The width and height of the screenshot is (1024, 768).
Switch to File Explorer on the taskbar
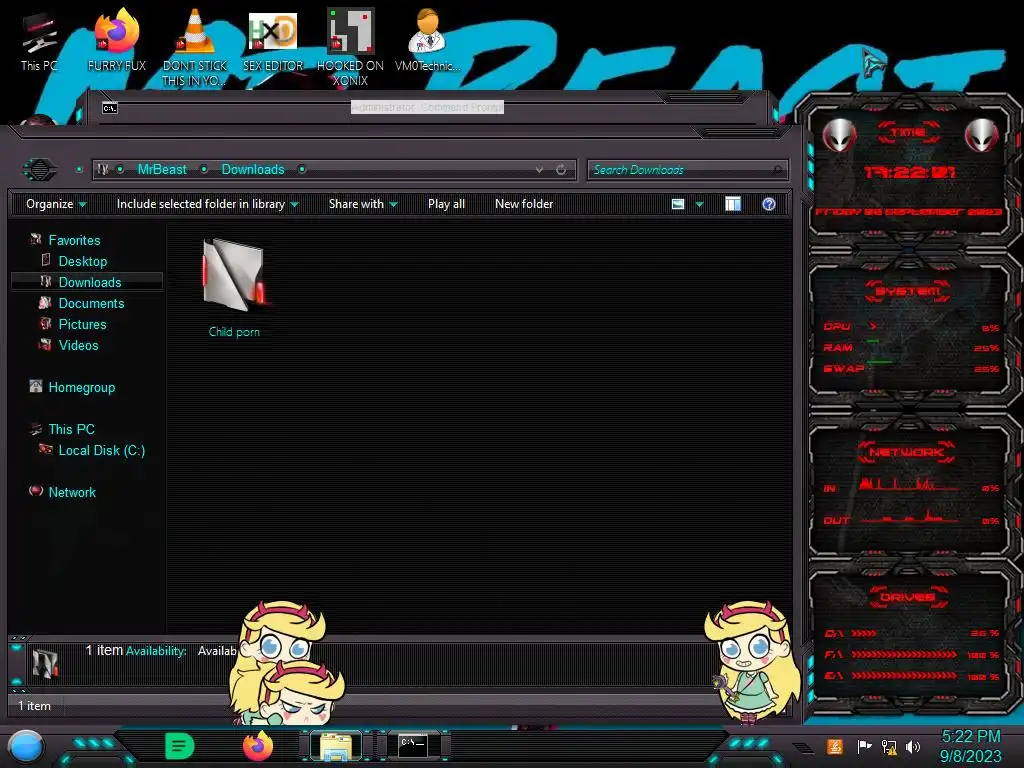click(x=336, y=746)
